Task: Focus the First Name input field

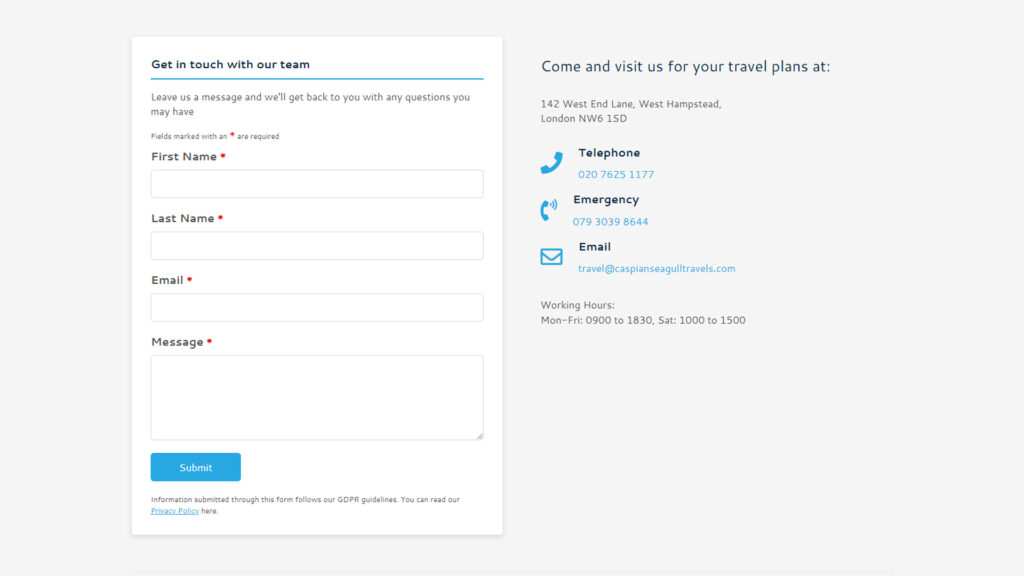Action: (x=317, y=184)
